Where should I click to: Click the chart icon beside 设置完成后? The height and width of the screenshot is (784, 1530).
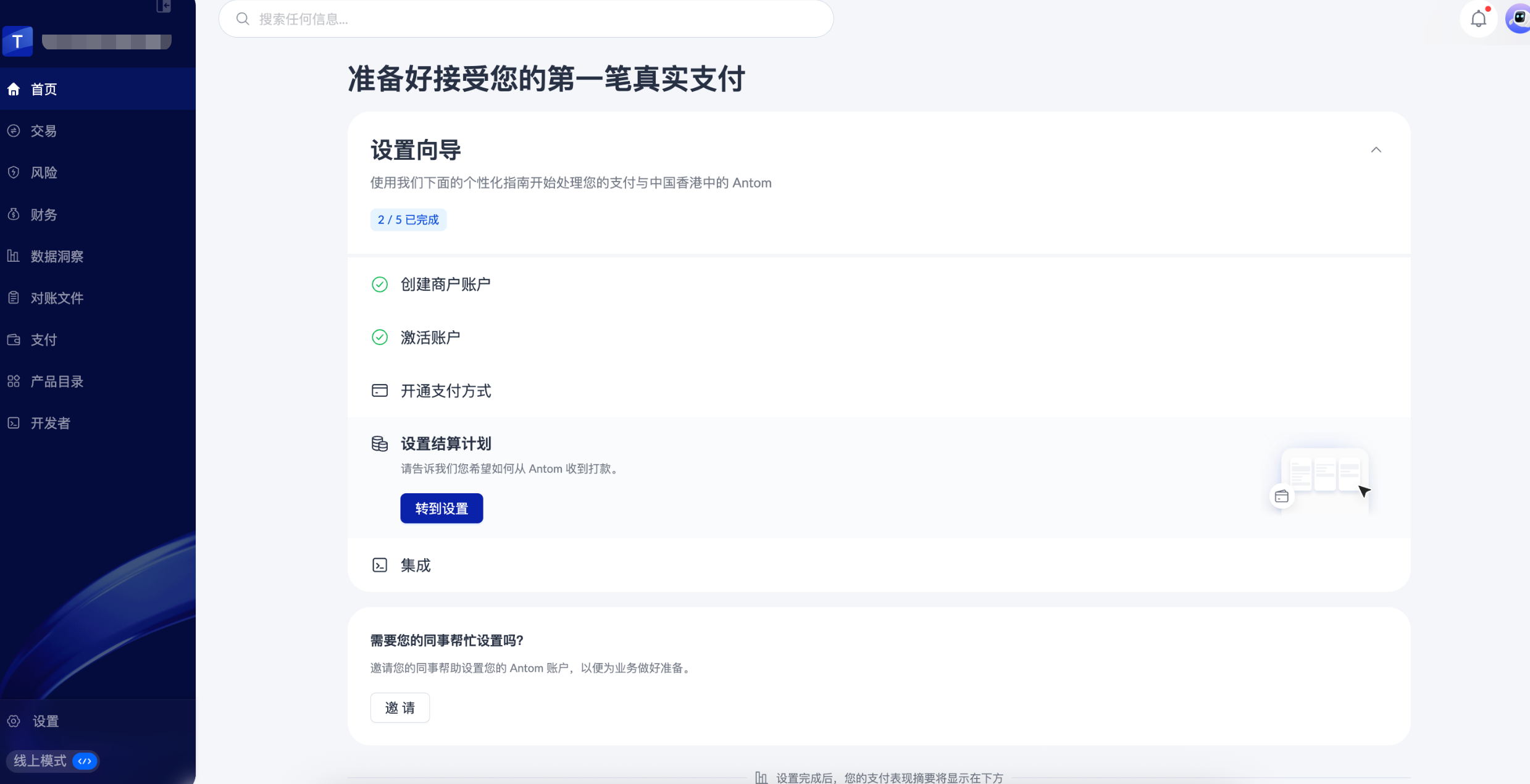pyautogui.click(x=761, y=778)
